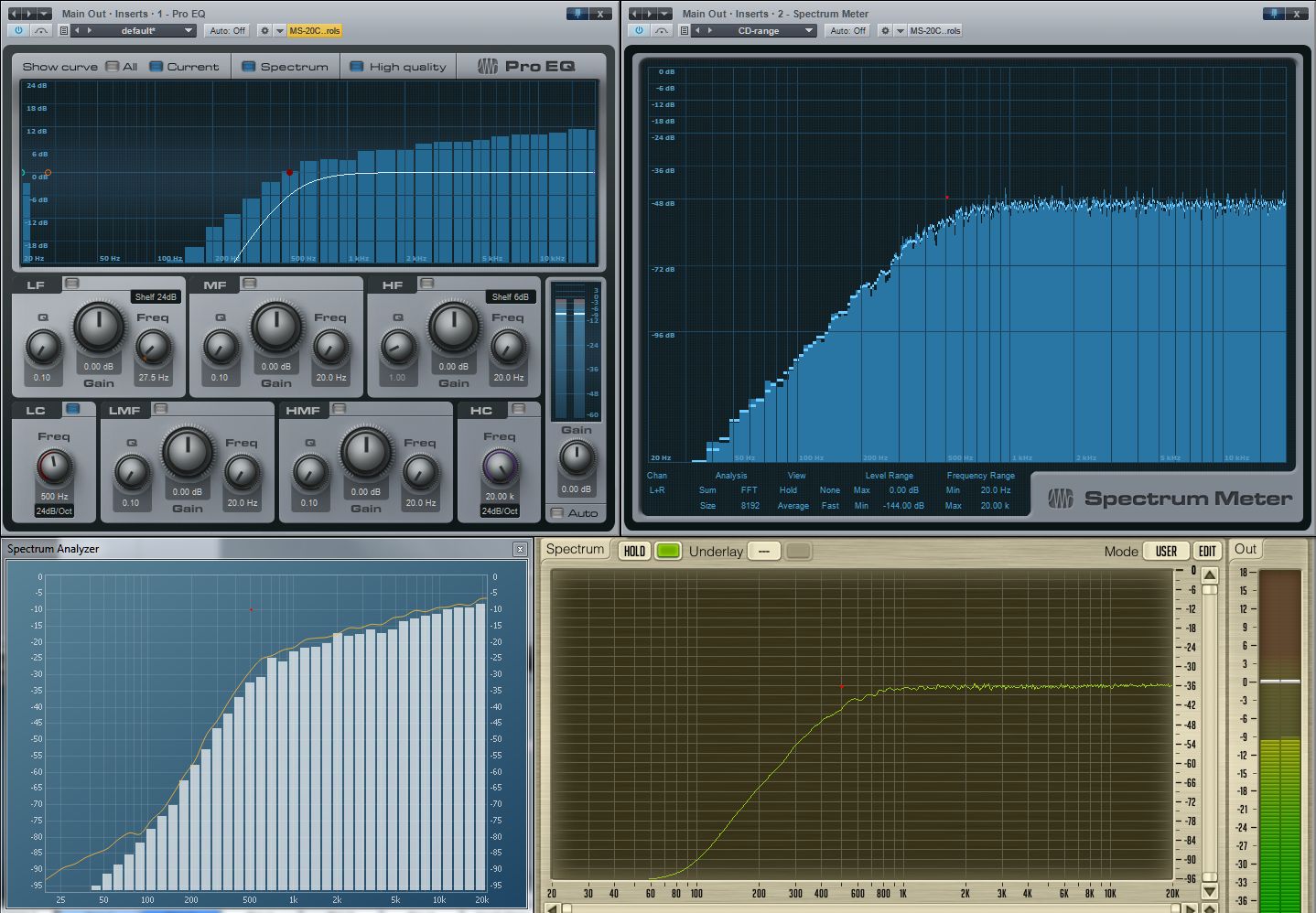Adjust the LC Freq knob at 500 Hz
The width and height of the screenshot is (1316, 913).
click(53, 467)
